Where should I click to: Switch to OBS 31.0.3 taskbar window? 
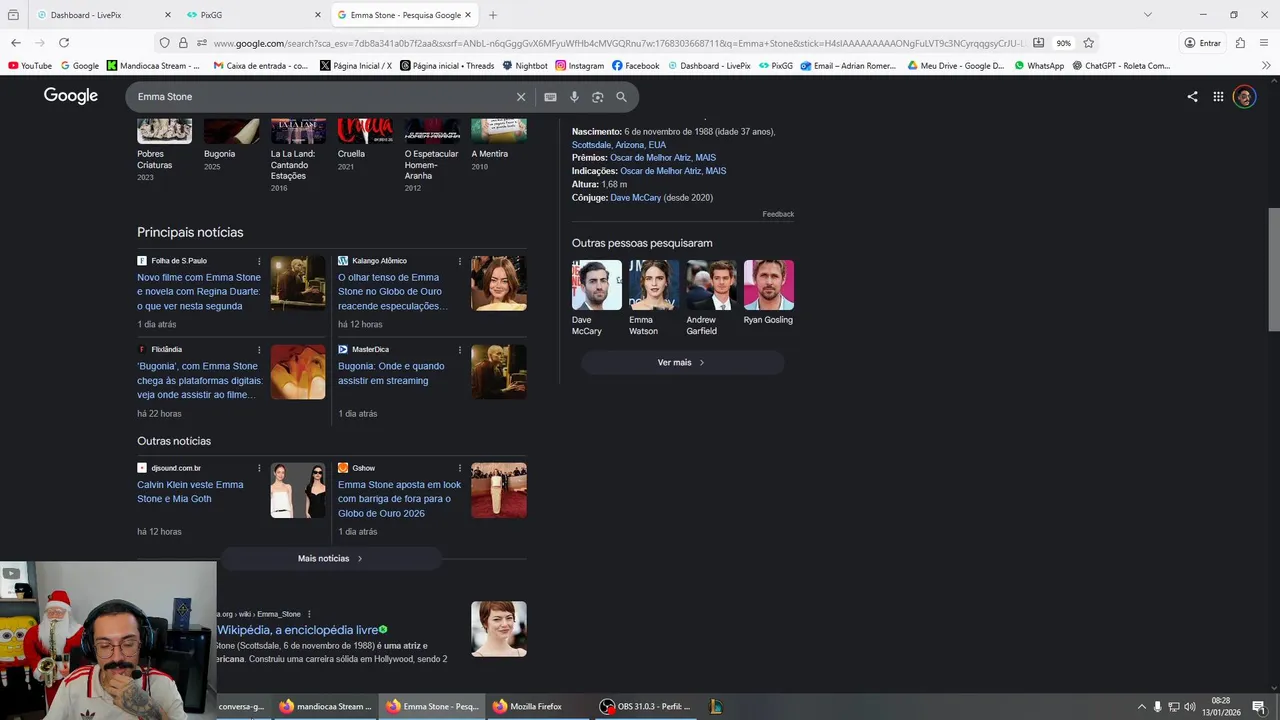coord(646,707)
